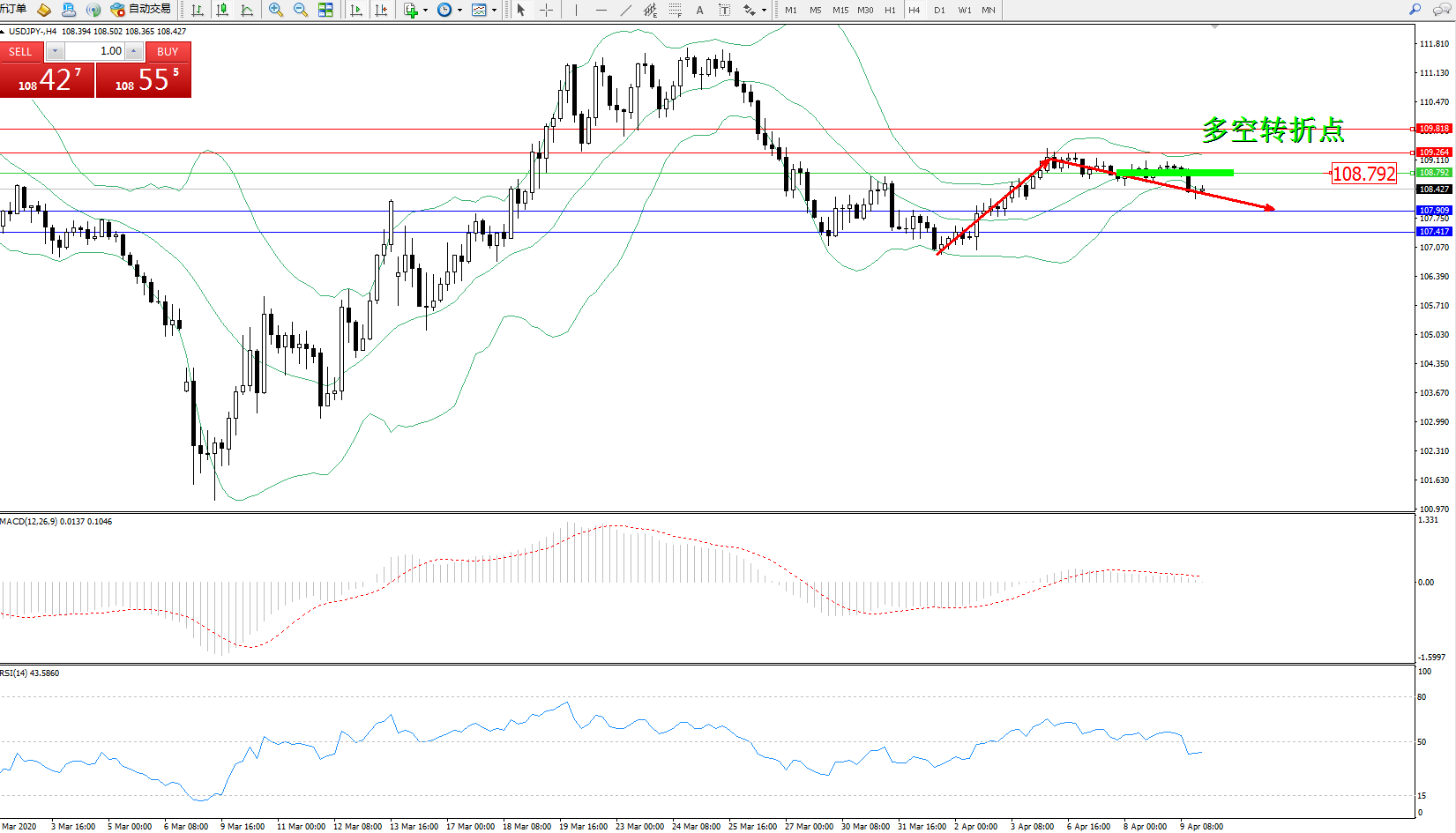Toggle bar chart display mode
The height and width of the screenshot is (833, 1456).
198,10
